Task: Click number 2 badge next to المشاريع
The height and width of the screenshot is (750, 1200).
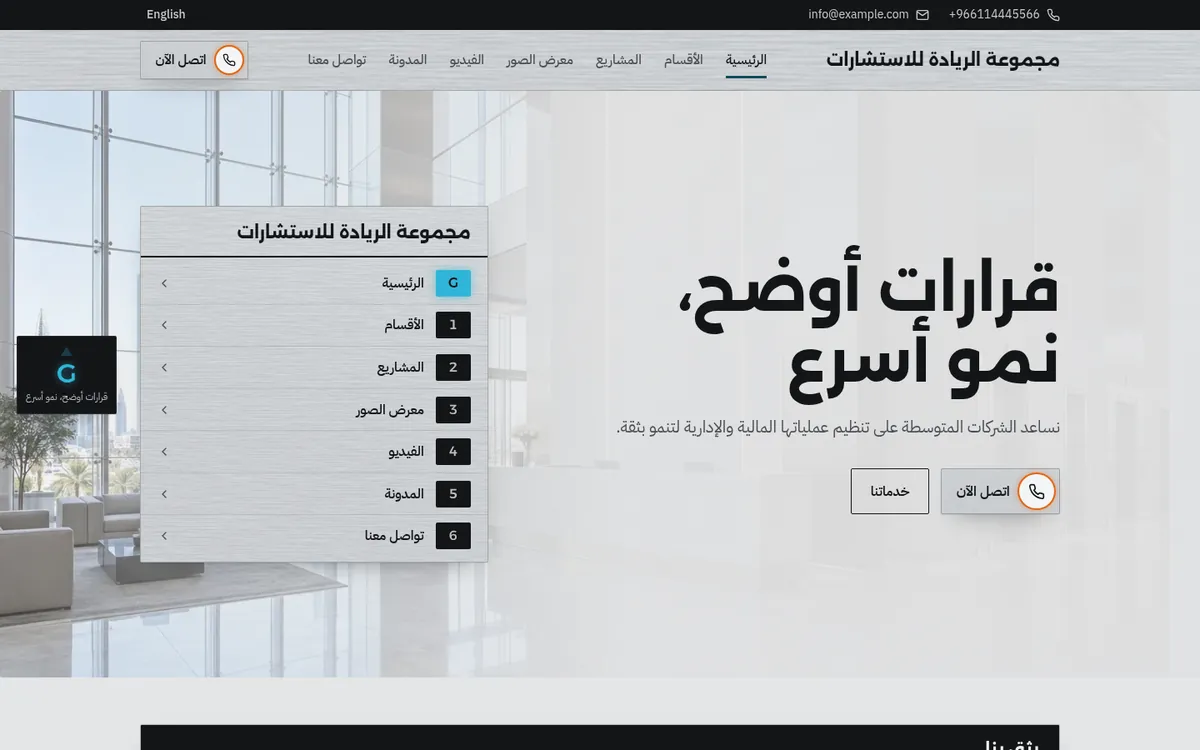Action: click(453, 368)
